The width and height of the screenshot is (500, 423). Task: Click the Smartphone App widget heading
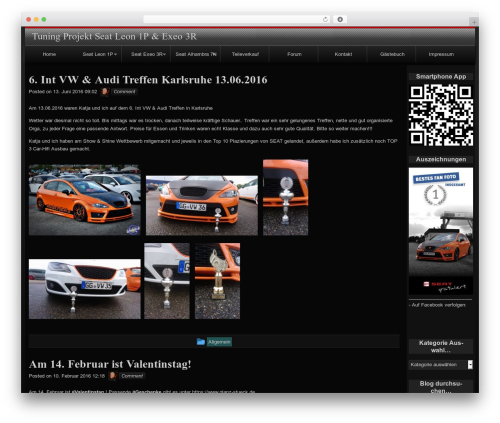(441, 77)
